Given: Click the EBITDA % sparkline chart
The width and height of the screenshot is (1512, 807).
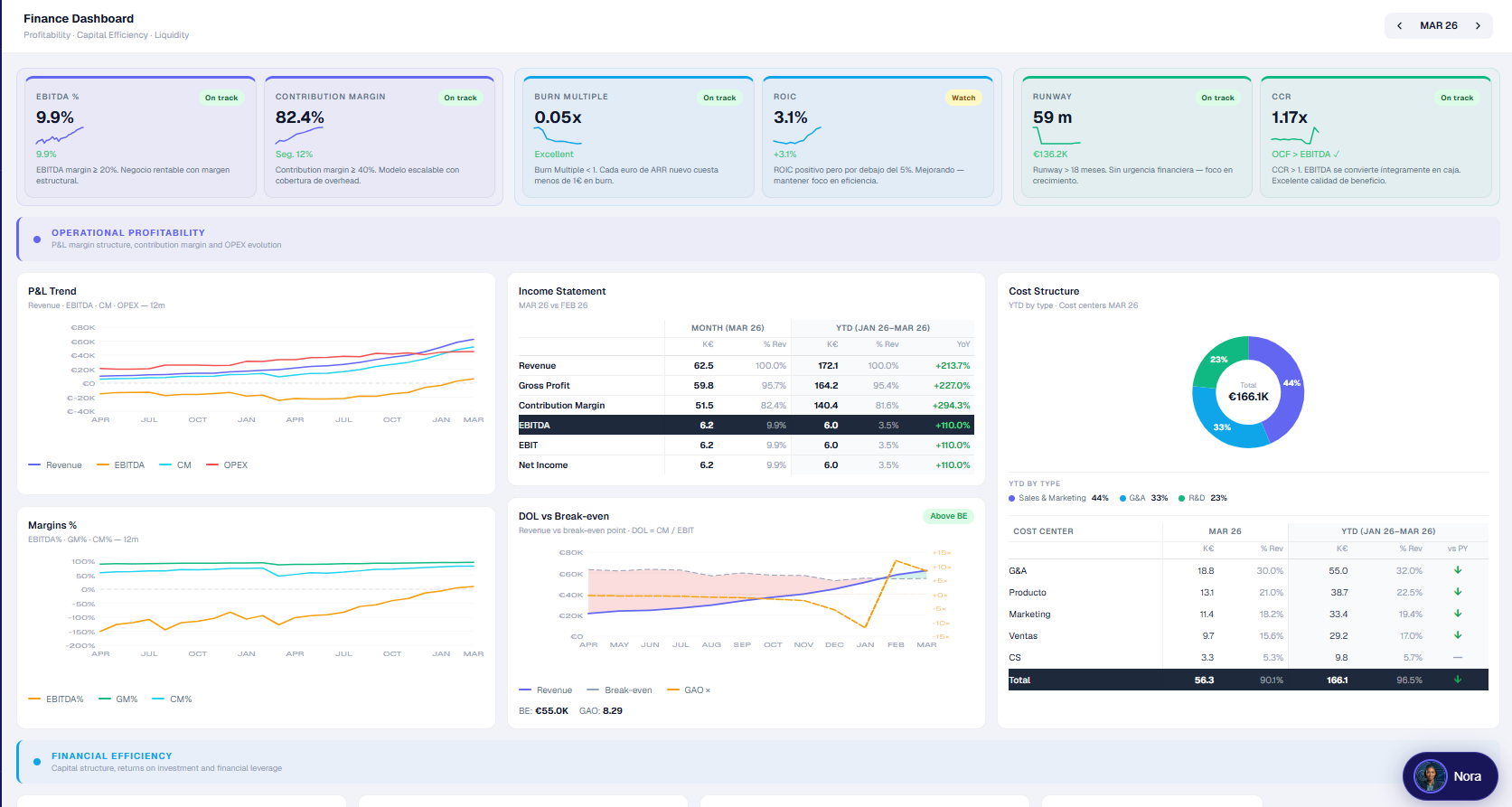Looking at the screenshot, I should pyautogui.click(x=60, y=135).
